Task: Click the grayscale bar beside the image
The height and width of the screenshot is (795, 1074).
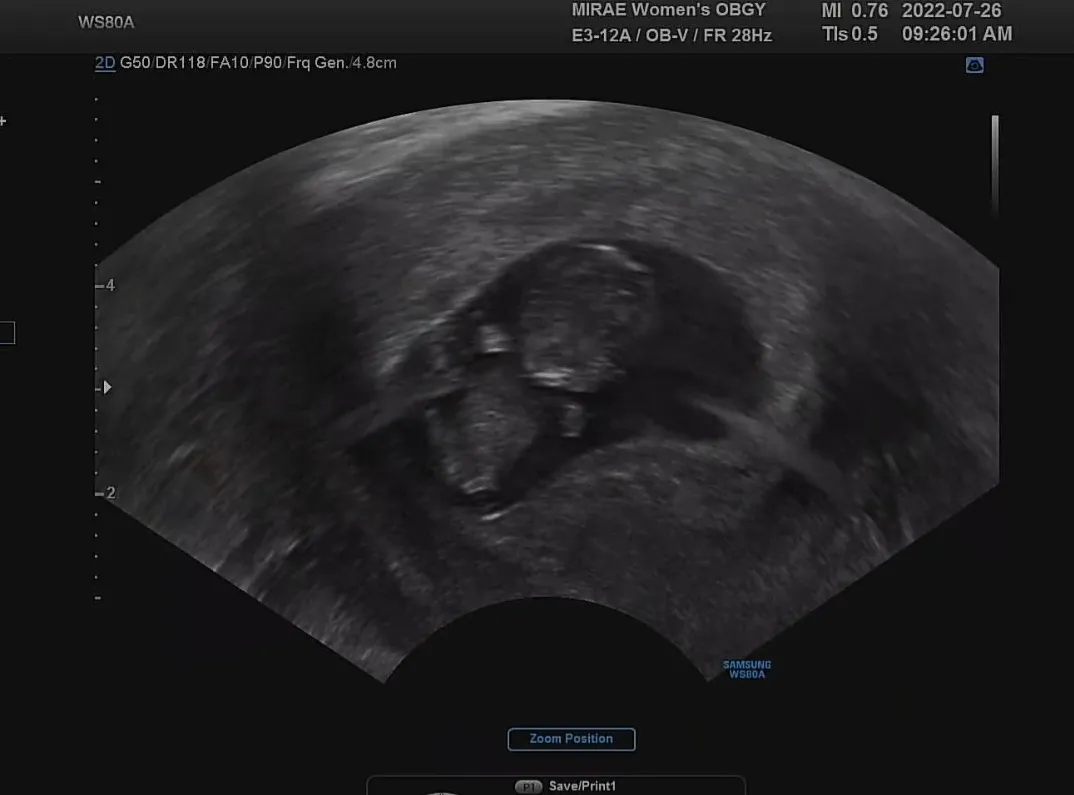Action: pos(995,166)
